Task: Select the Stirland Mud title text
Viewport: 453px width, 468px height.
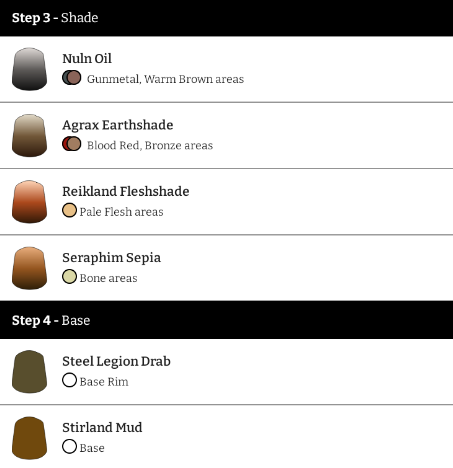Action: (x=102, y=427)
